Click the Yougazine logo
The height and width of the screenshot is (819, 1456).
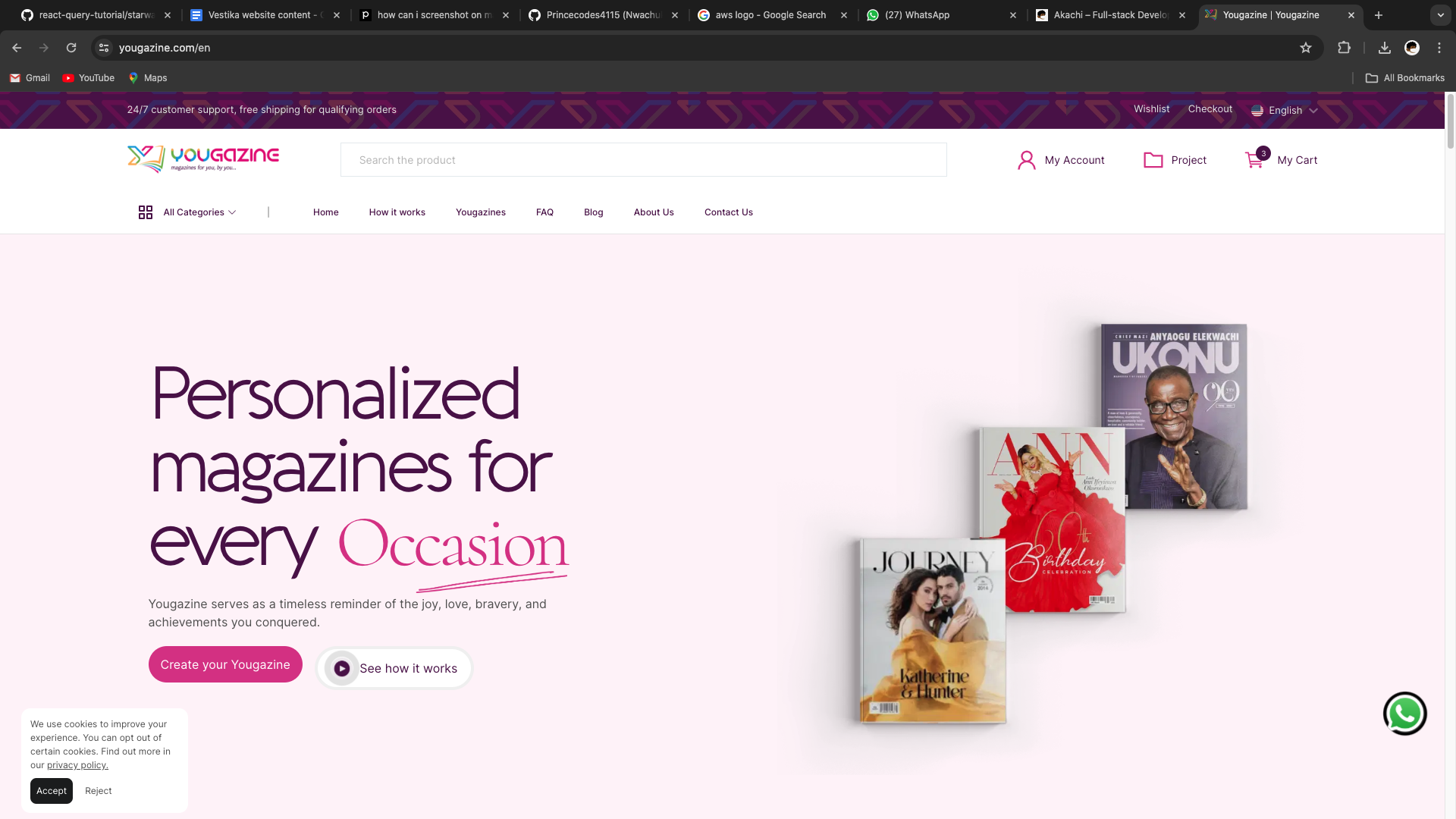point(203,159)
